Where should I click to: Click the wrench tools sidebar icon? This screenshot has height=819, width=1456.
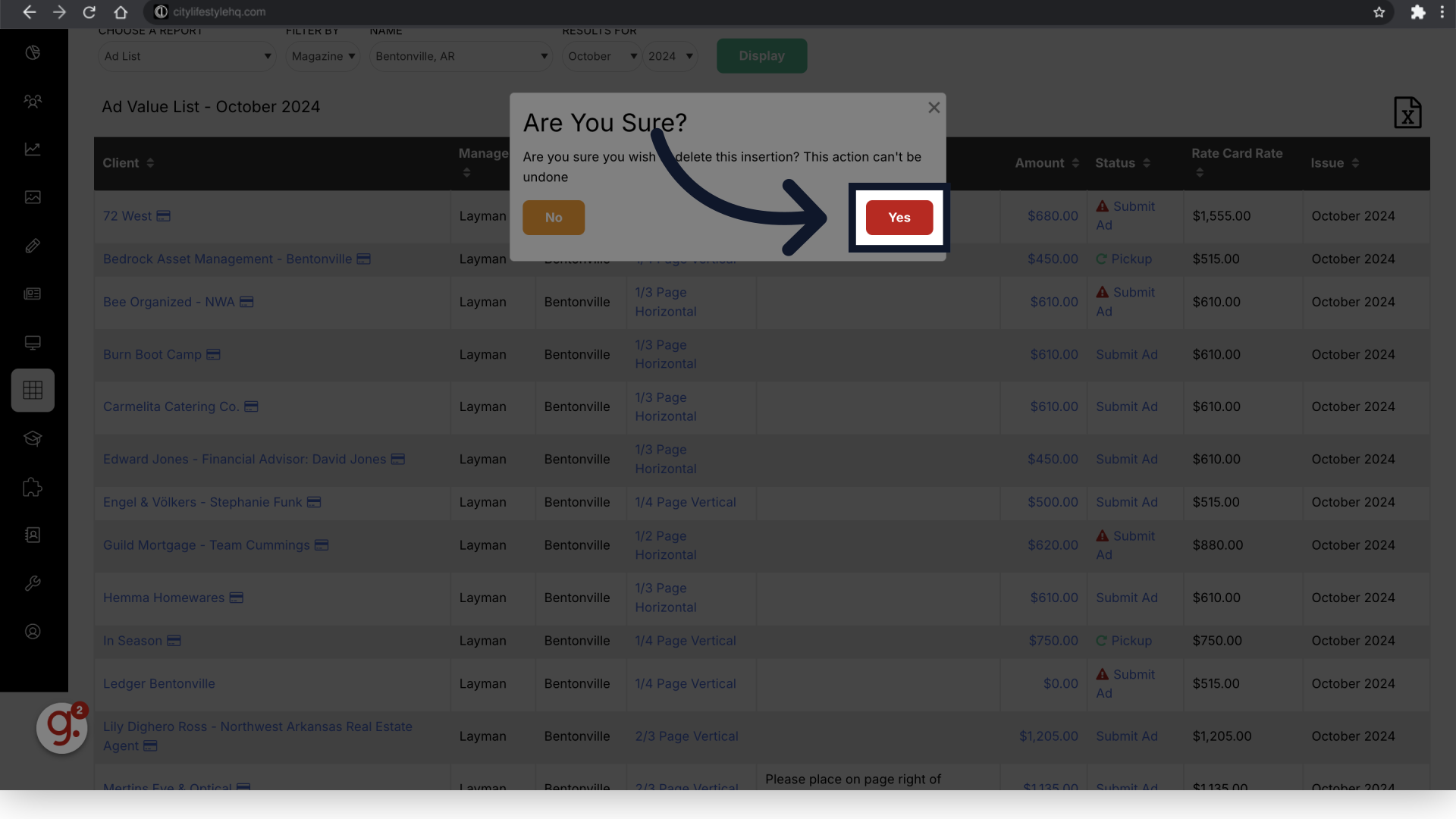click(x=33, y=583)
